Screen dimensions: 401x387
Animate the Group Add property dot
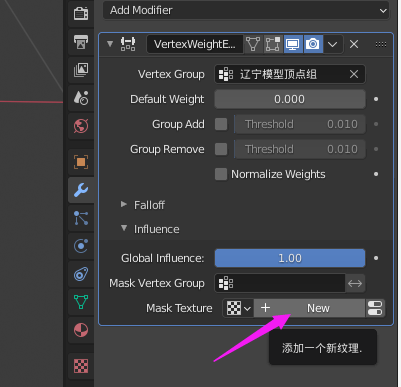click(376, 124)
